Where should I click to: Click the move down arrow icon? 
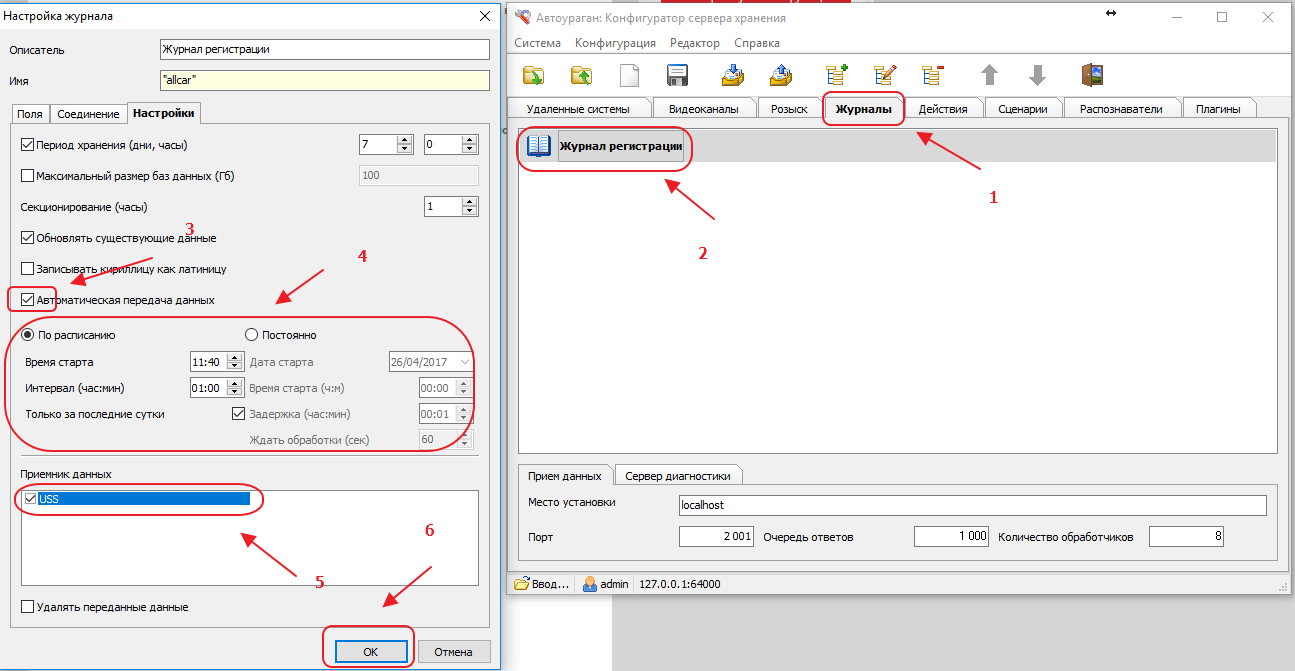point(1037,76)
